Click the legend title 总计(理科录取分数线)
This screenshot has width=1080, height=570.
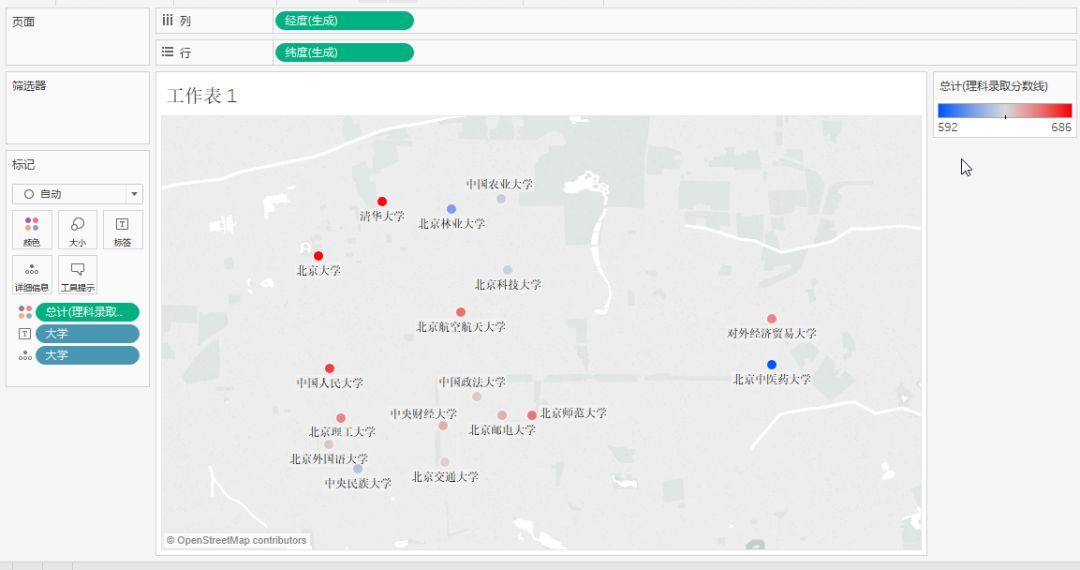click(x=993, y=86)
